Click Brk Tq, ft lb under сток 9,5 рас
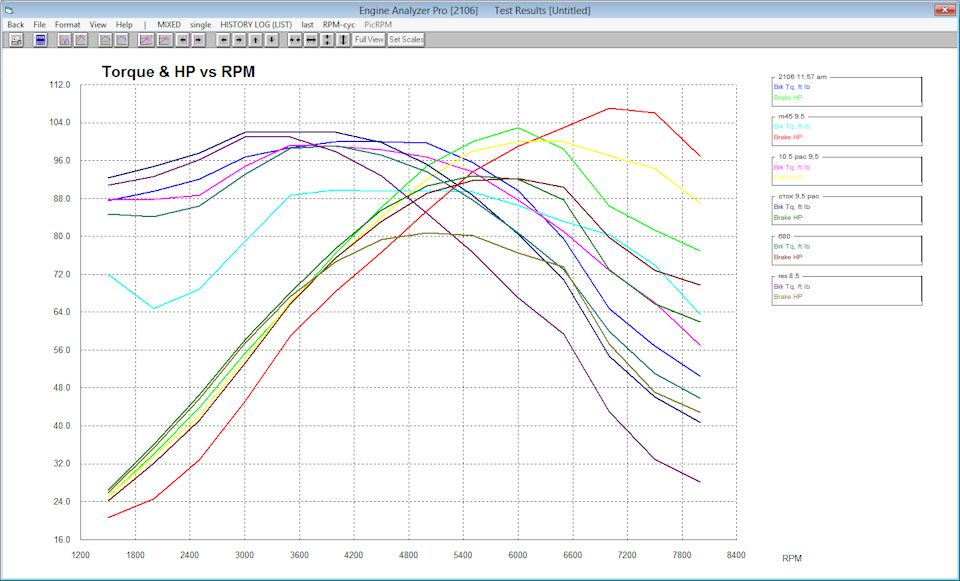 (792, 207)
